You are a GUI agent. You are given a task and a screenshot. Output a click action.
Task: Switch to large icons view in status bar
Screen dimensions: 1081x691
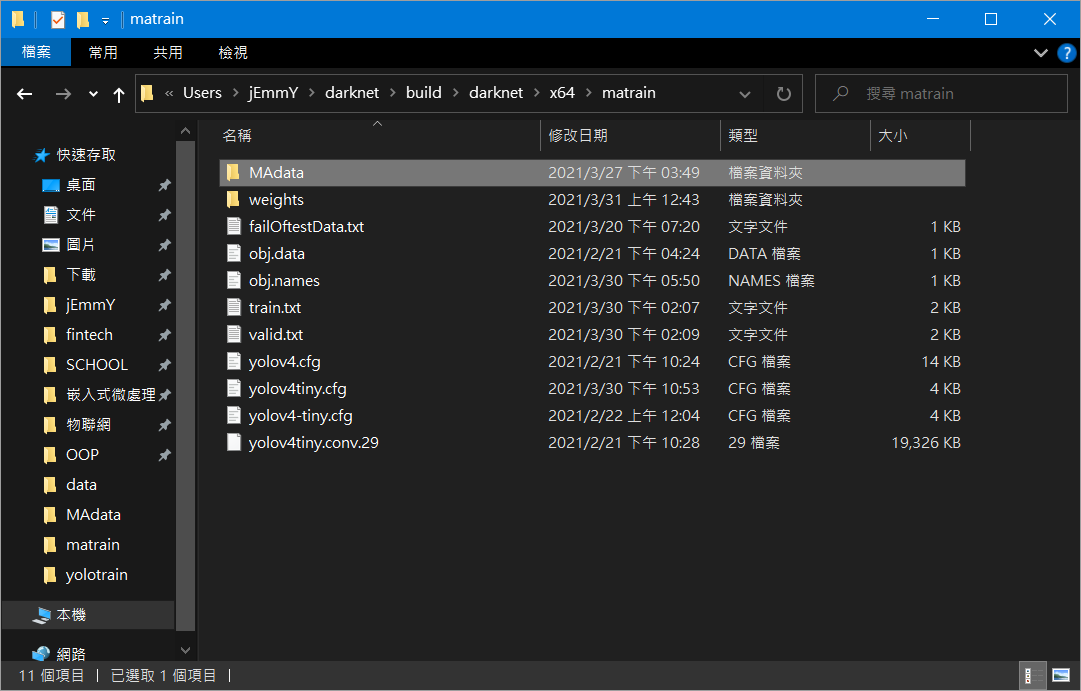coord(1061,675)
